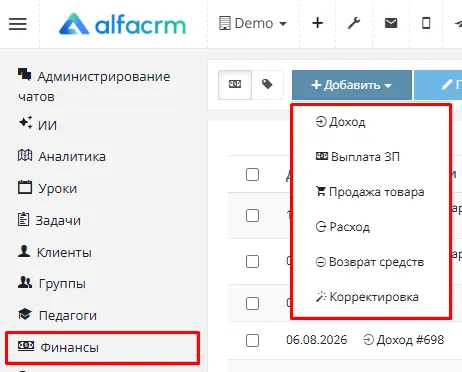The width and height of the screenshot is (462, 372).
Task: Click the banknote view toggle icon
Action: click(x=235, y=85)
